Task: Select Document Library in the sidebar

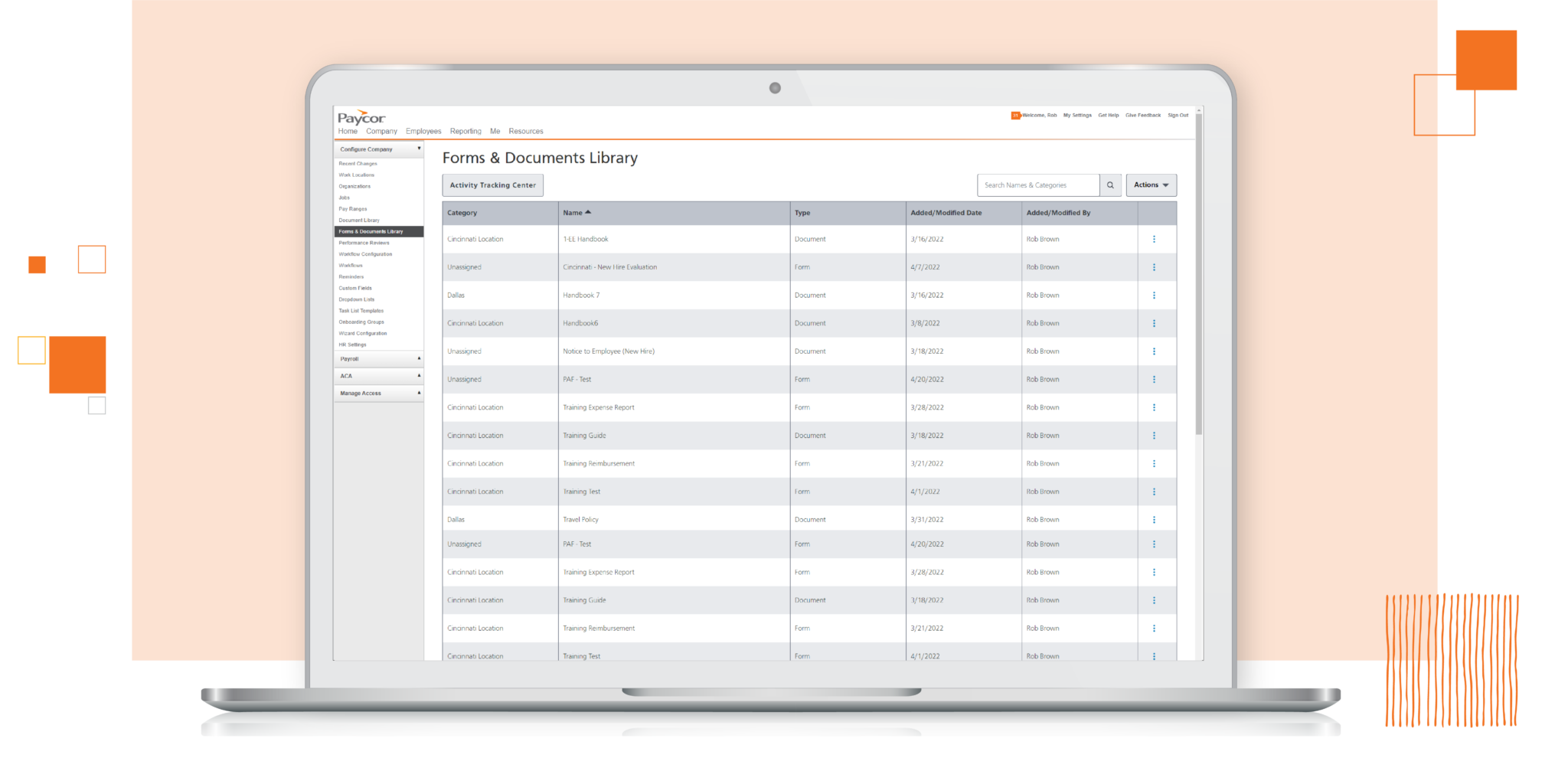Action: click(x=358, y=220)
